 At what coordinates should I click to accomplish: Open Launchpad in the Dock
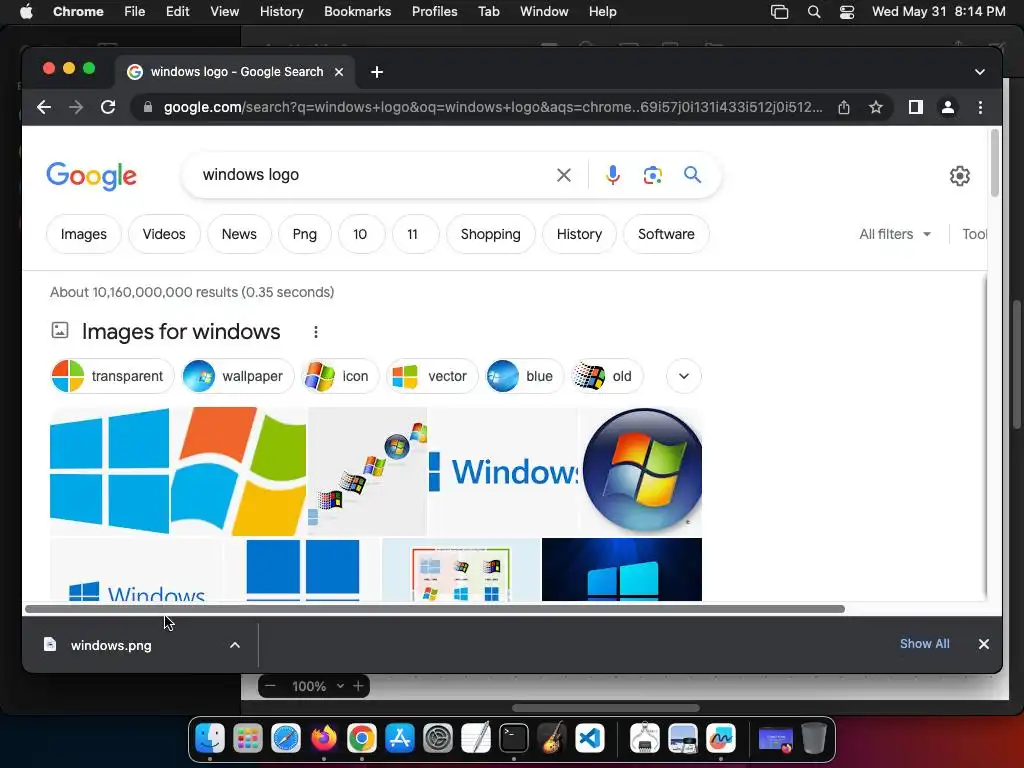click(x=248, y=739)
